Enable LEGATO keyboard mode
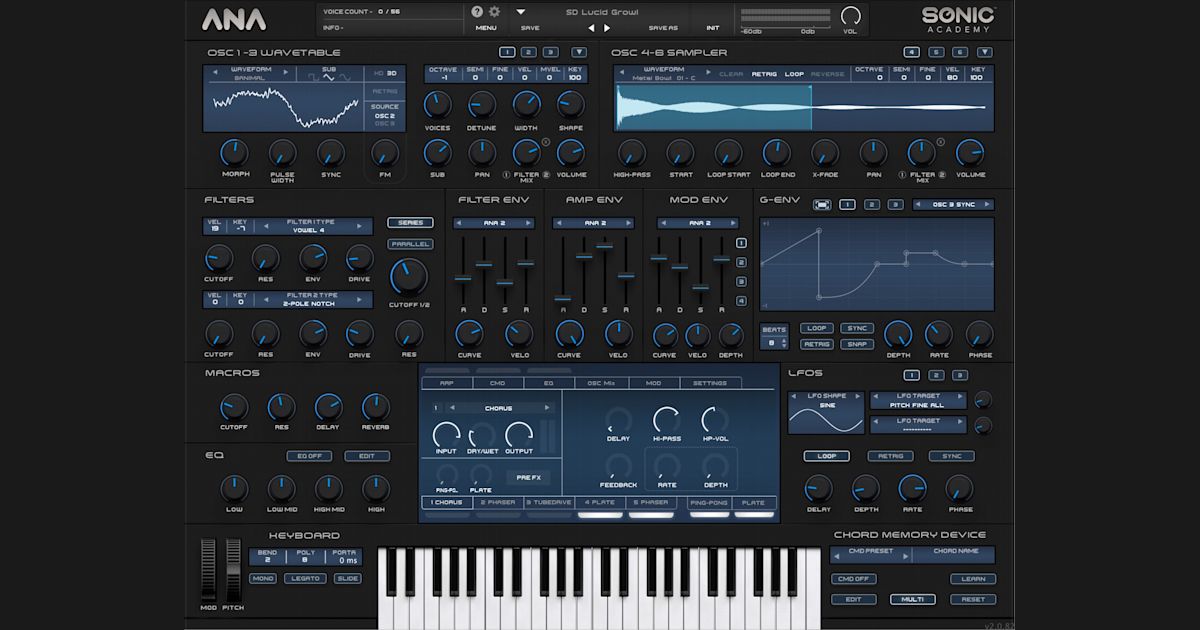Screen dimensions: 1200x630 click(304, 578)
